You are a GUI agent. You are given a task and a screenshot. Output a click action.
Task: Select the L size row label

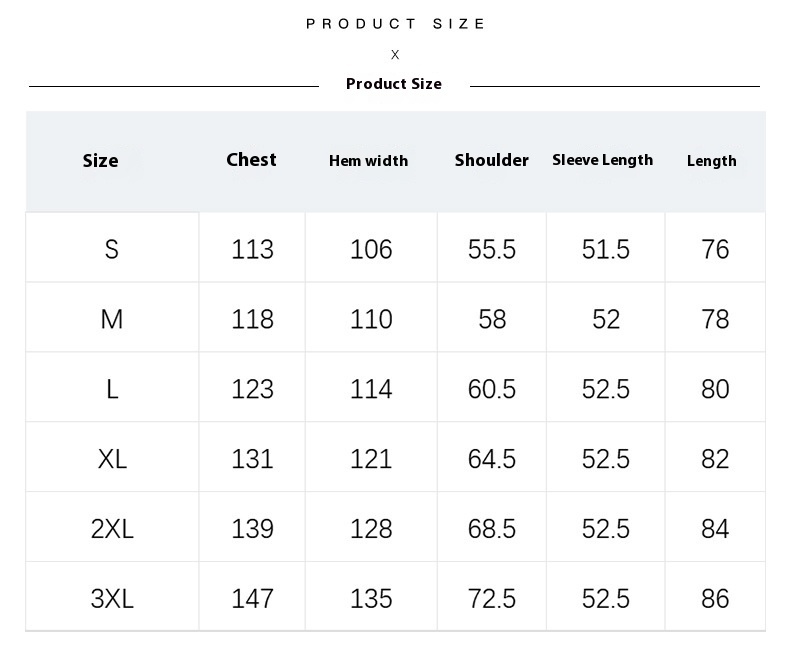point(112,389)
